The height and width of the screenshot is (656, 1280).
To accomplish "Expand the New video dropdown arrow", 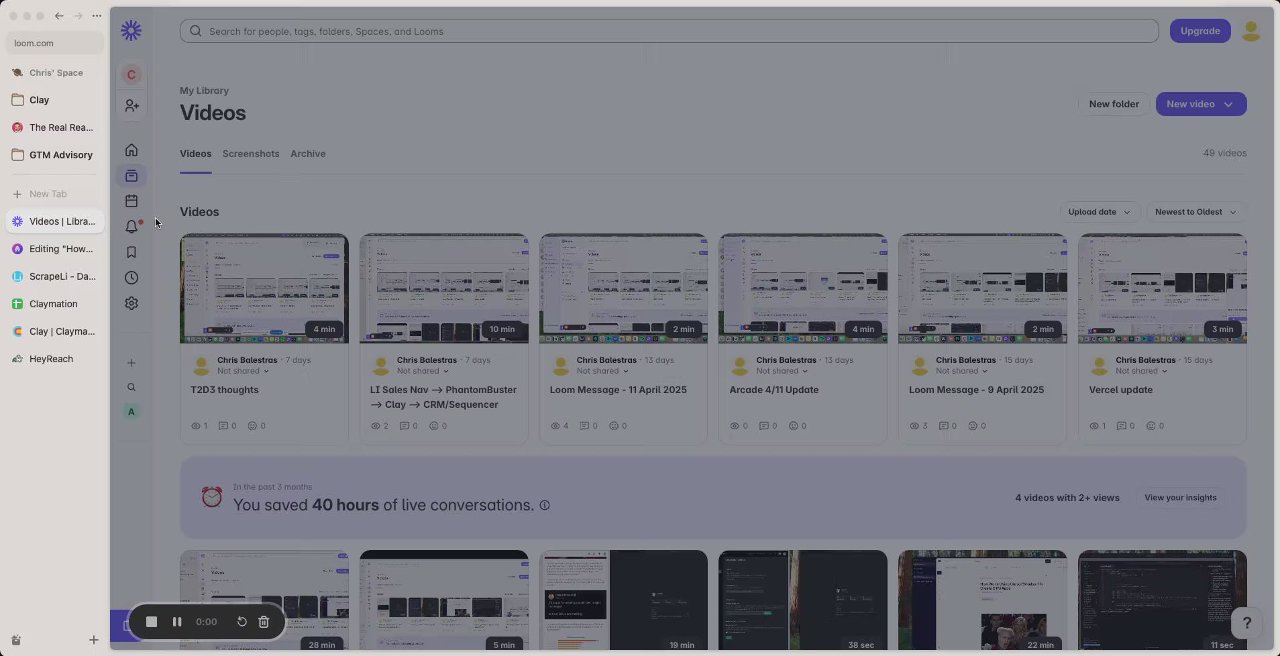I will tap(1229, 104).
